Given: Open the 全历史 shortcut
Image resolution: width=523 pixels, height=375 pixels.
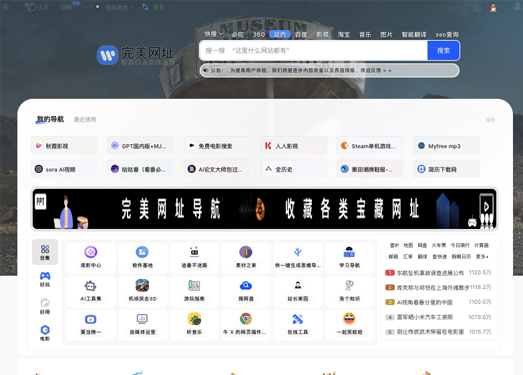Looking at the screenshot, I should 294,169.
